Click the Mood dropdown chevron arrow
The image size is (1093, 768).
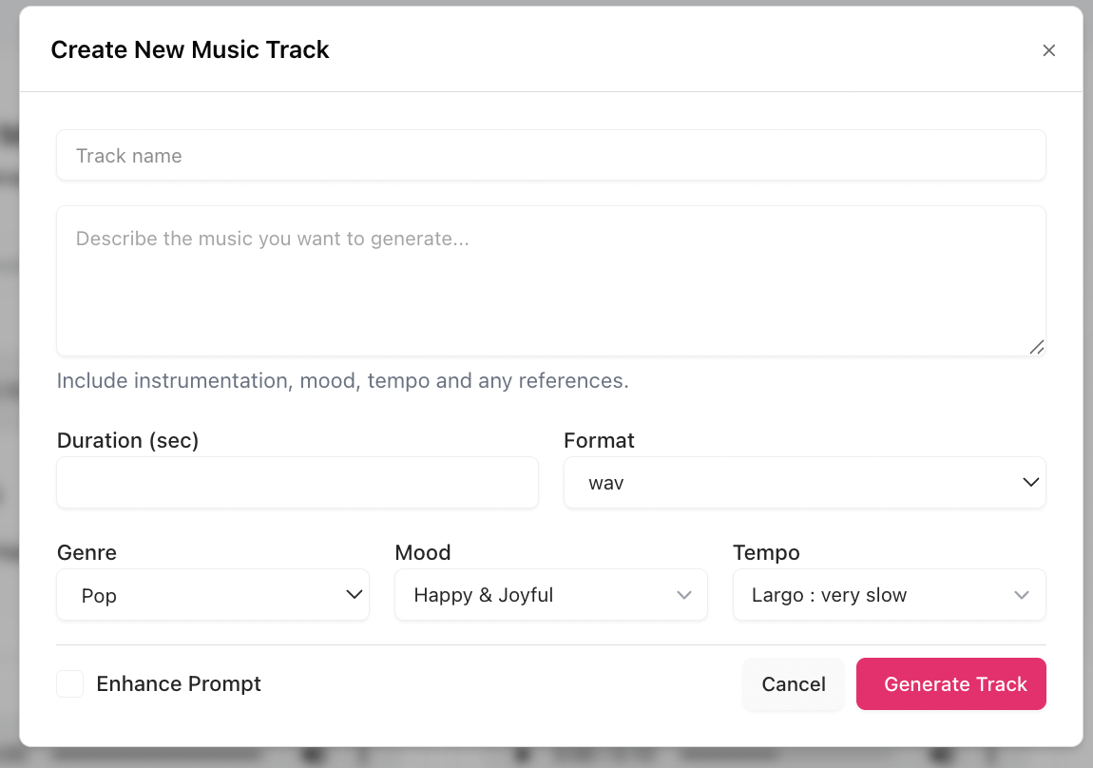pyautogui.click(x=684, y=595)
